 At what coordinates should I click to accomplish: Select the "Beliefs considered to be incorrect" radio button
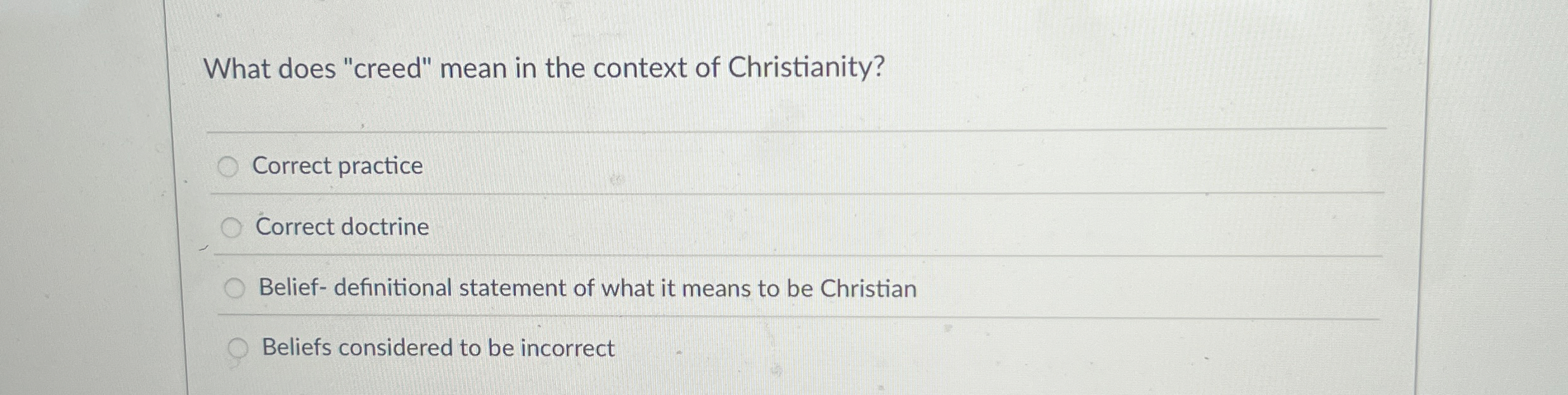click(x=239, y=348)
